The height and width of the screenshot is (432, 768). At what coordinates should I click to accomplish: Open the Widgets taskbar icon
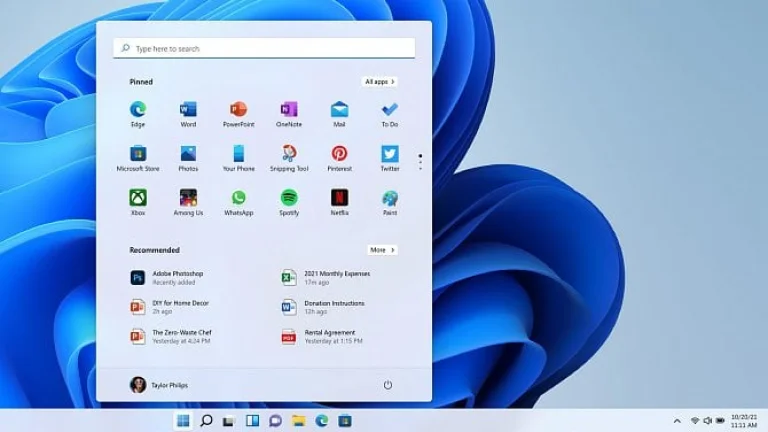[x=252, y=421]
